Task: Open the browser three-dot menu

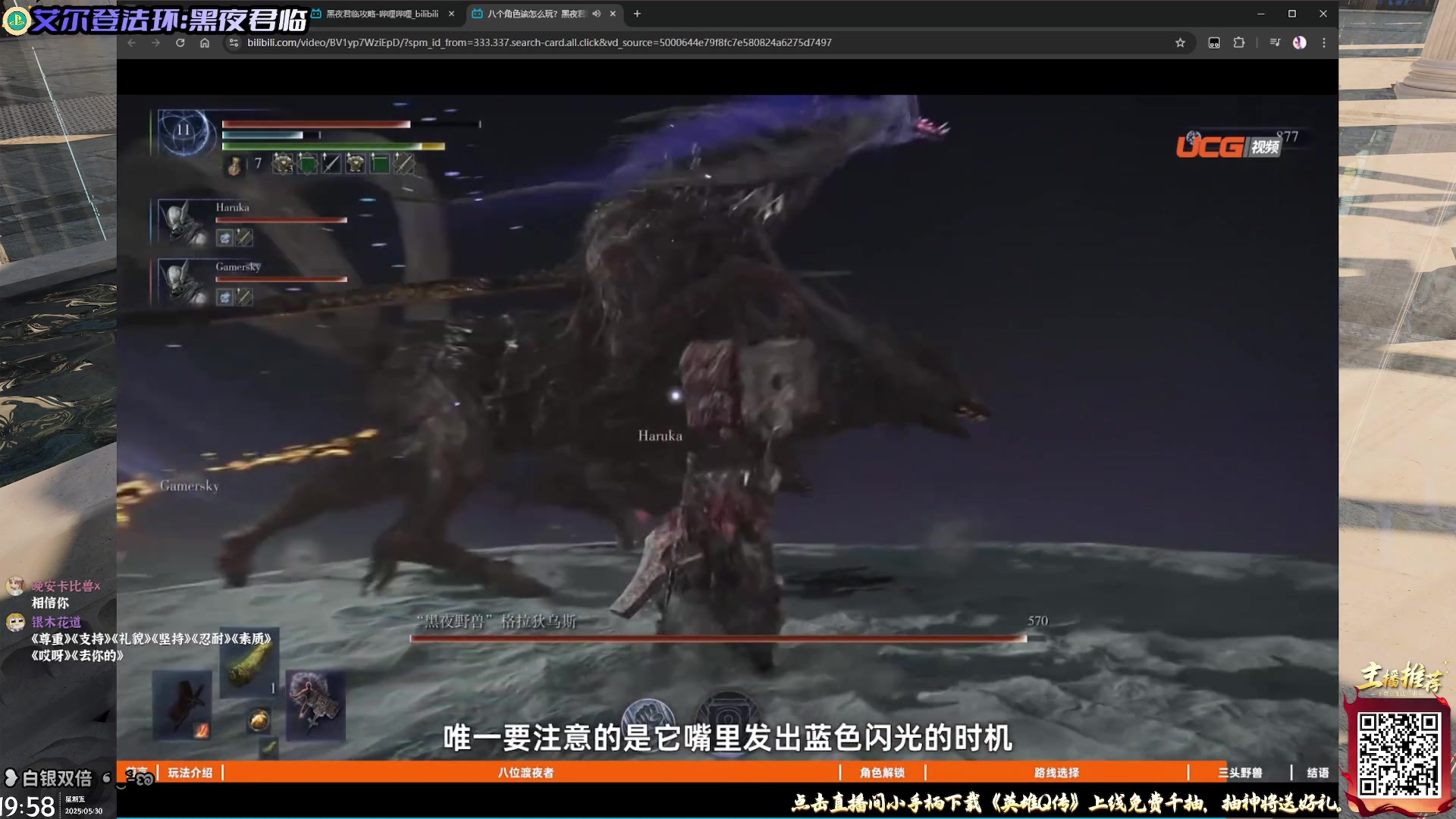Action: tap(1324, 43)
